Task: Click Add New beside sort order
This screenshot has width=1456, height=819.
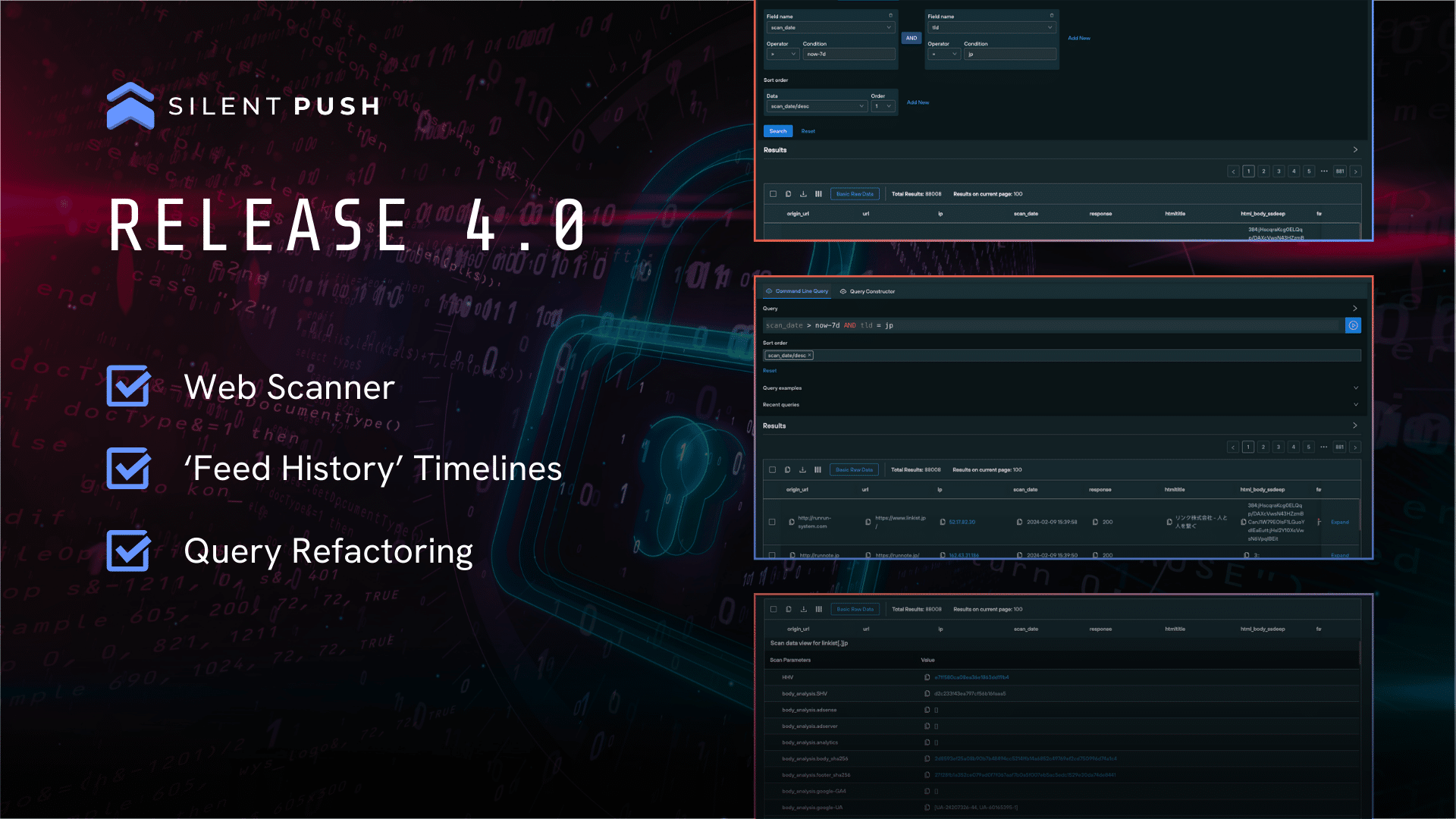Action: (x=918, y=102)
